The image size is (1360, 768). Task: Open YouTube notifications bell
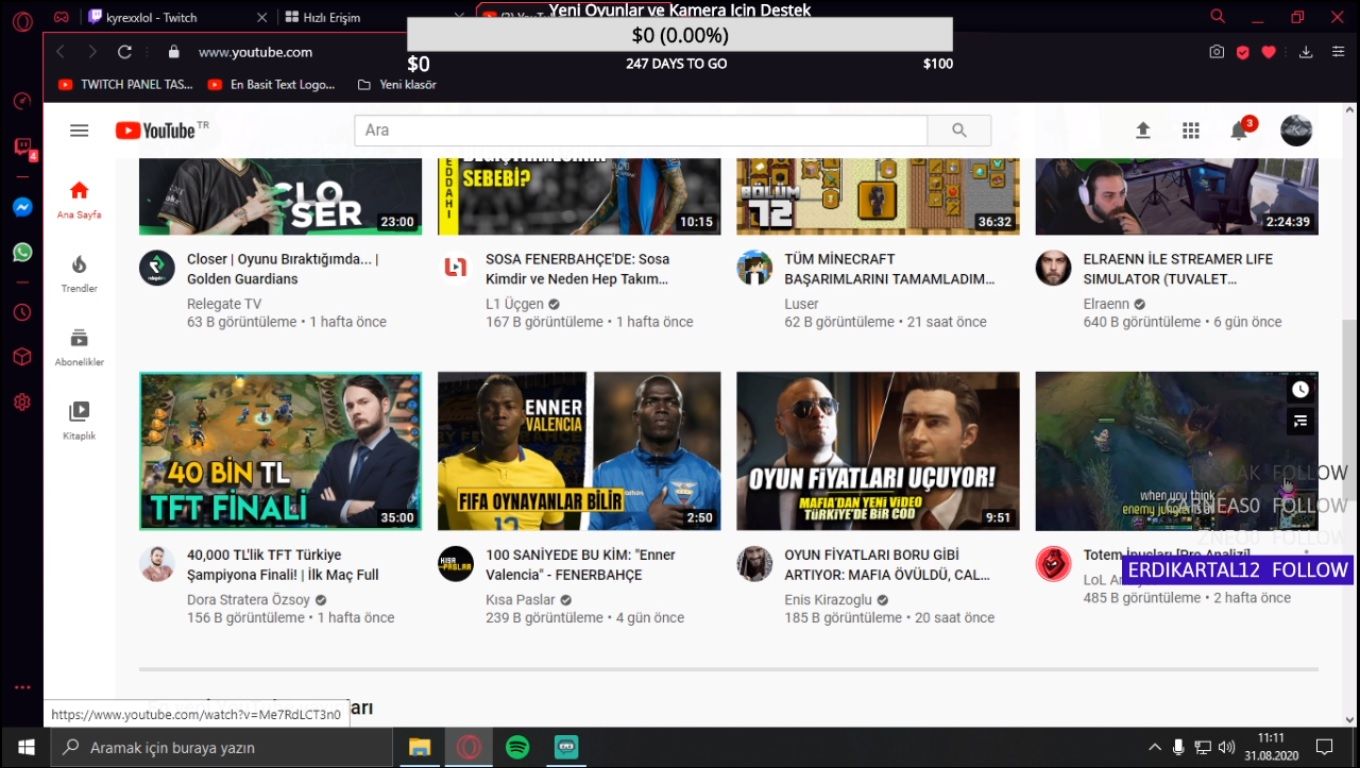click(1239, 130)
